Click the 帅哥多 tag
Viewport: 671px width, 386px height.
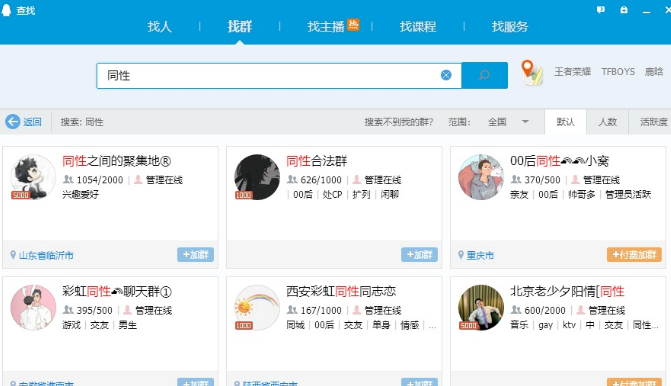pyautogui.click(x=582, y=194)
